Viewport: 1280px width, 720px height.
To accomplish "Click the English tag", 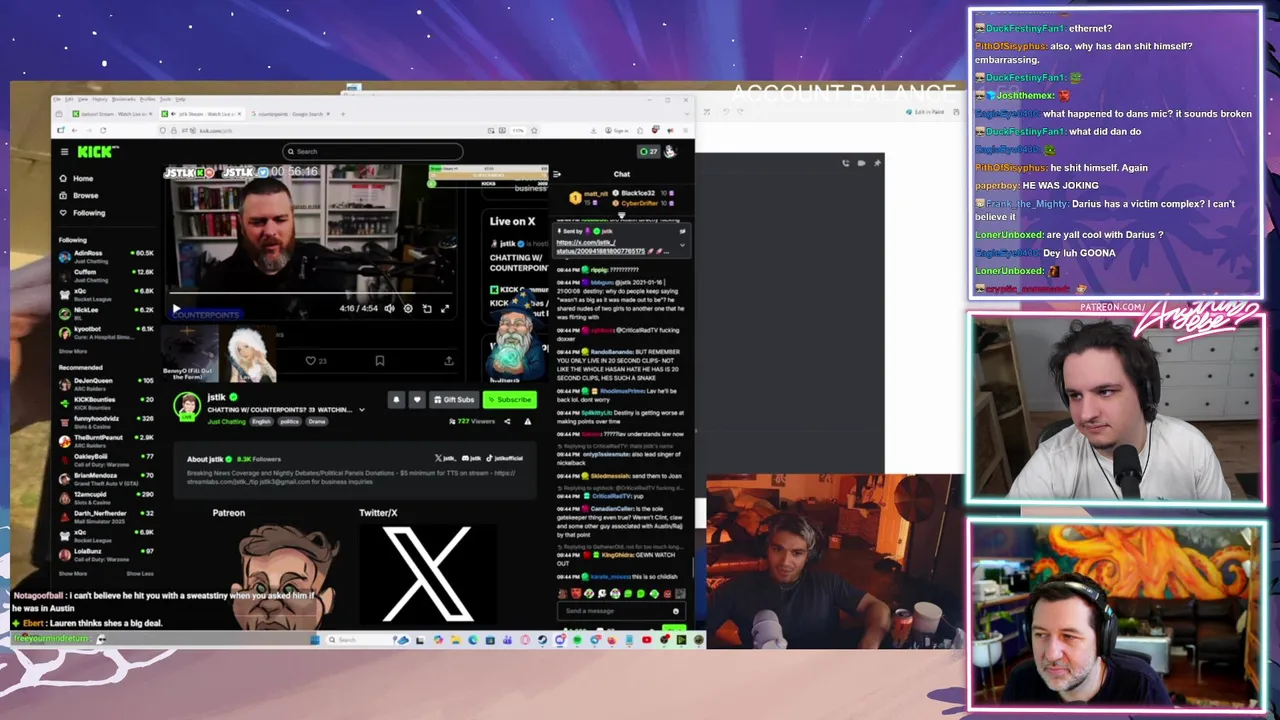I will [261, 422].
